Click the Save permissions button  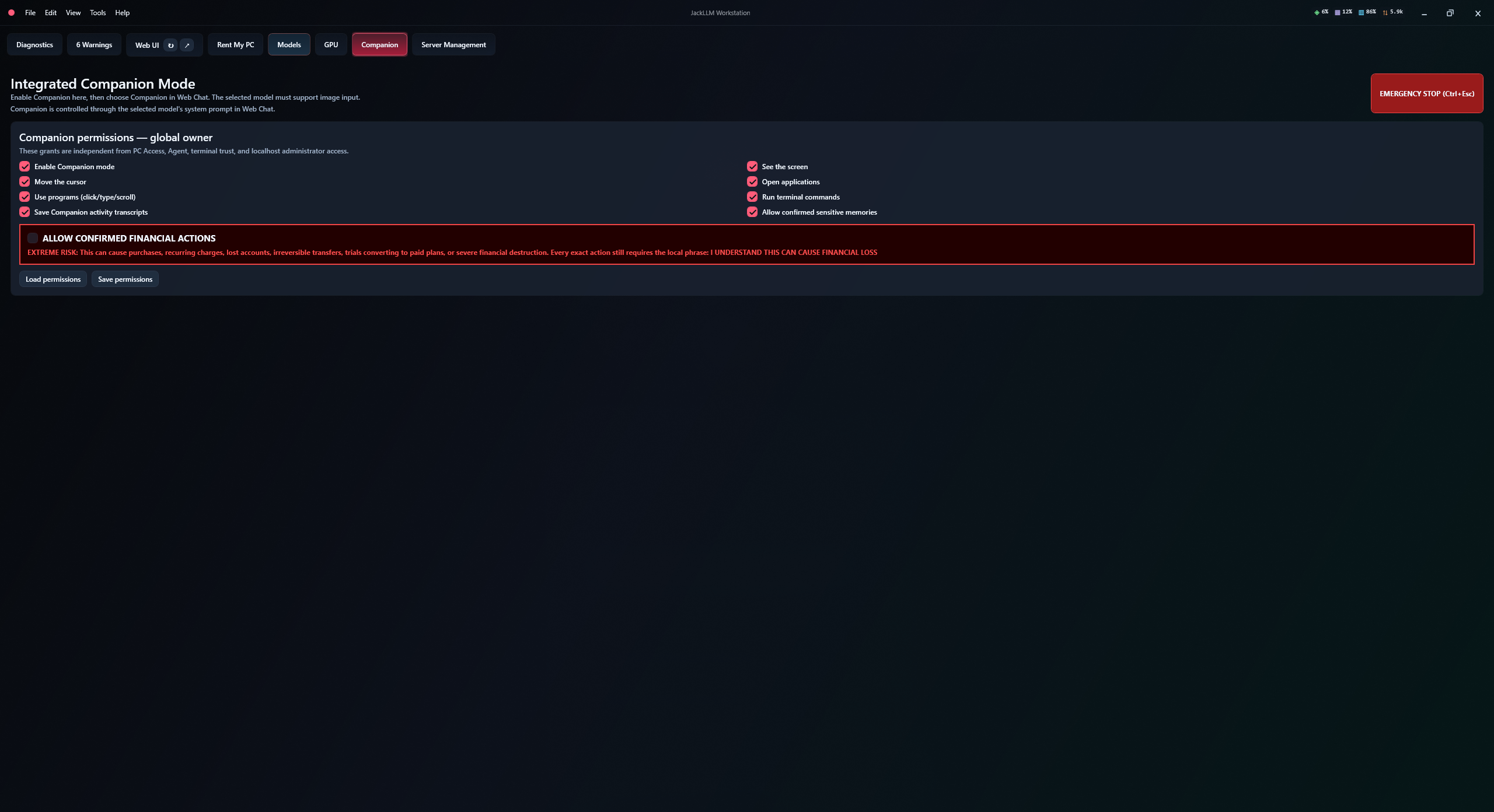click(125, 279)
